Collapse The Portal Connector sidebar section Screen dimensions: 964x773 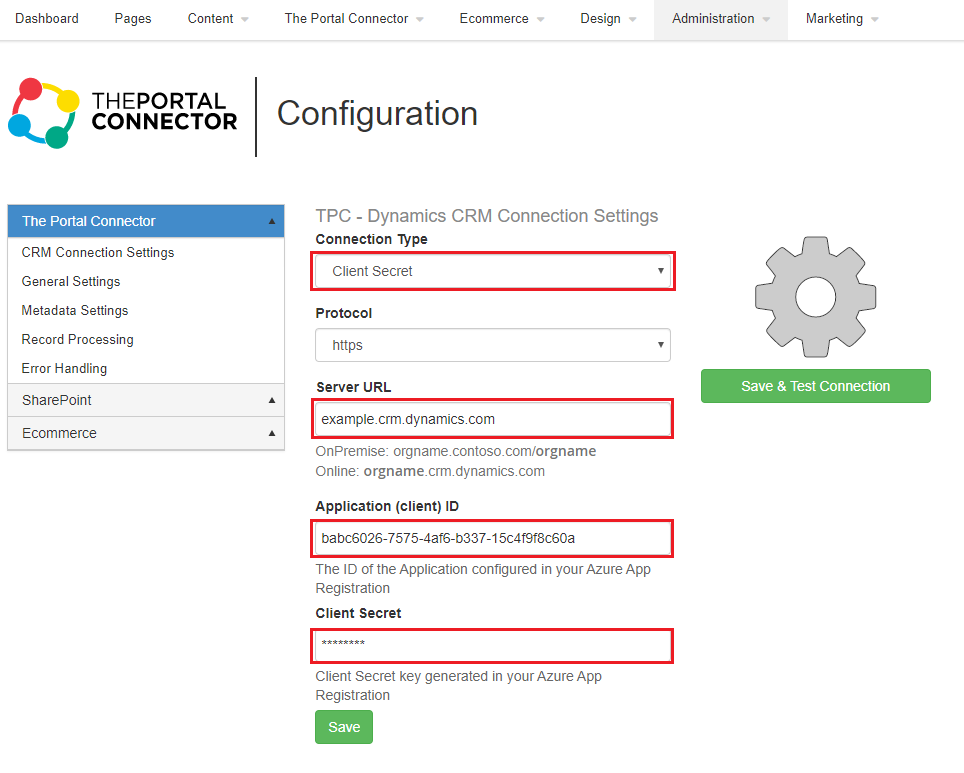pyautogui.click(x=146, y=221)
